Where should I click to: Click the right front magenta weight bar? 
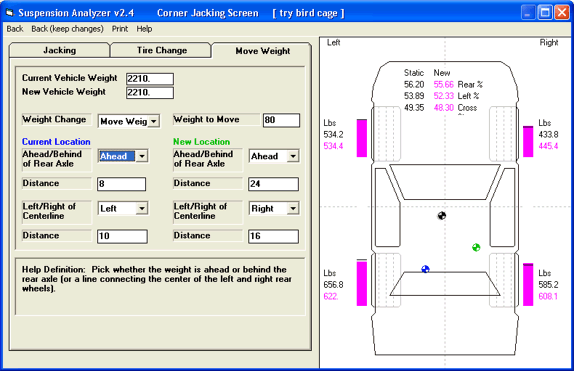(x=528, y=141)
